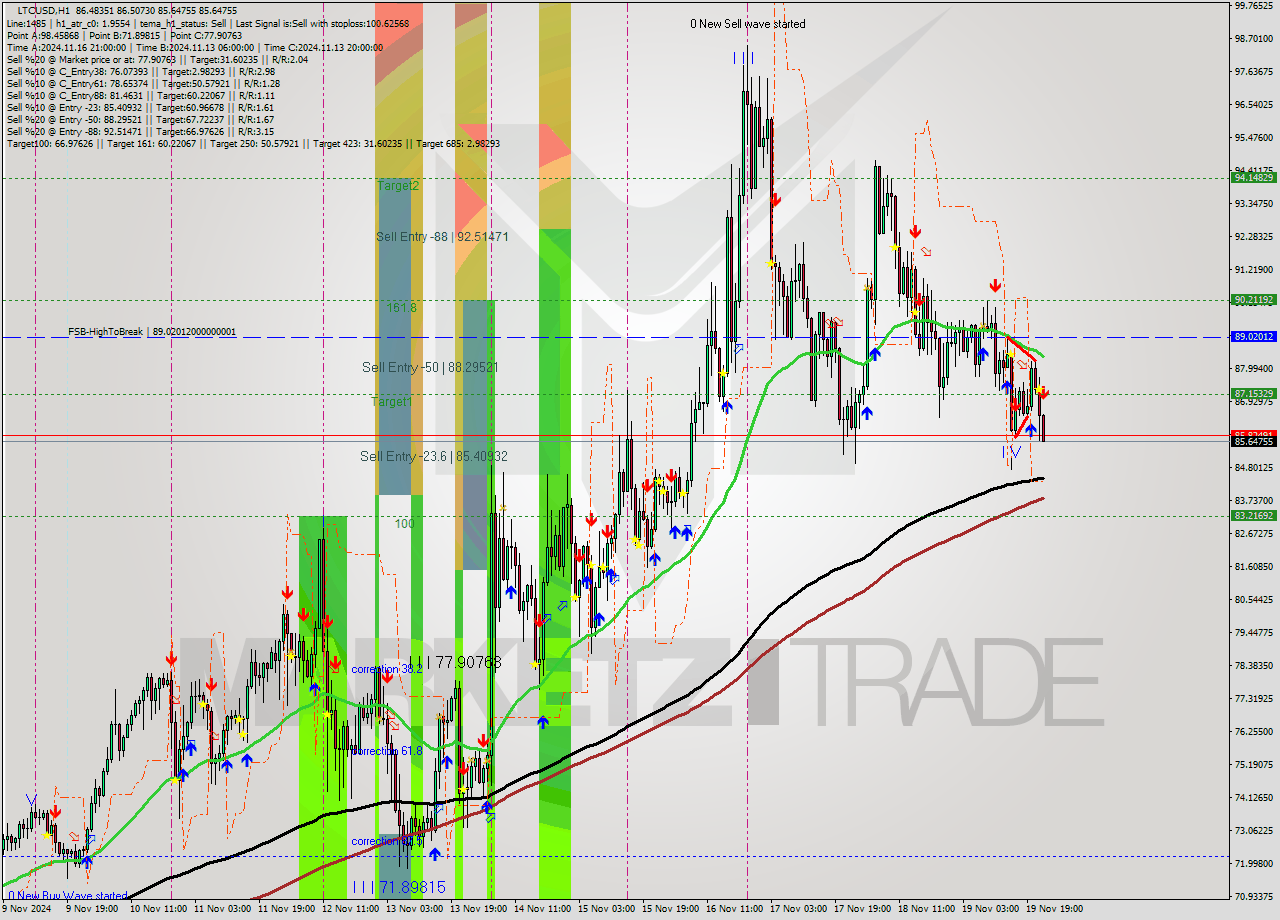The width and height of the screenshot is (1280, 920).
Task: Click the 'Sell %20 @ Entry -88: 92.51471' line
Action: [x=140, y=131]
